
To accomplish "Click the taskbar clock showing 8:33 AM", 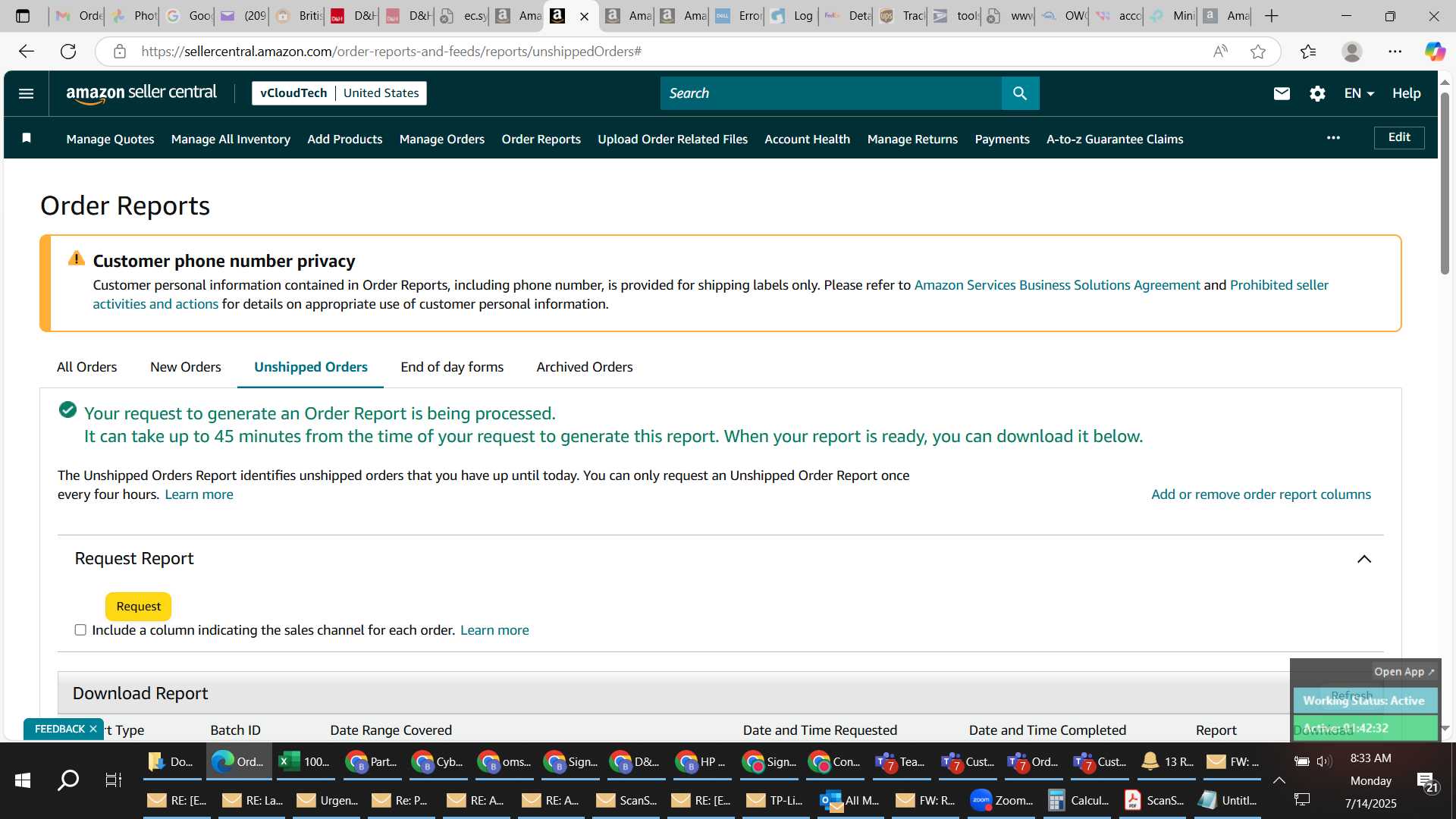I will point(1370,758).
